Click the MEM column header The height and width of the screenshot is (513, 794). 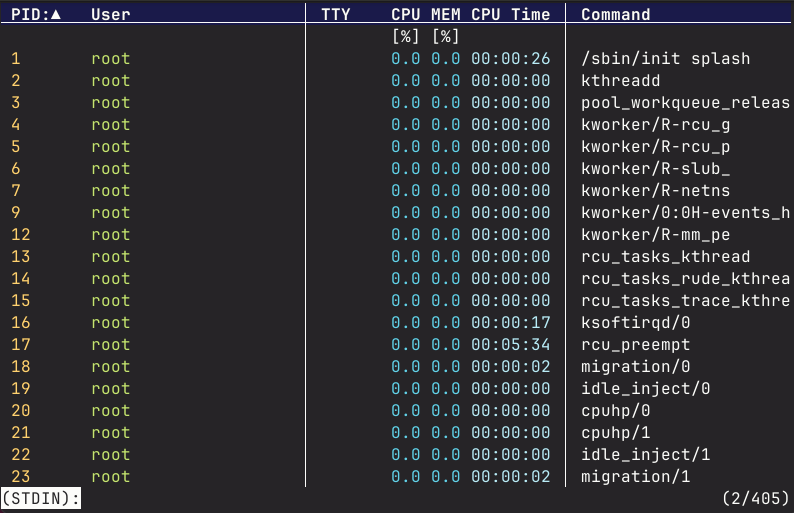click(x=445, y=15)
